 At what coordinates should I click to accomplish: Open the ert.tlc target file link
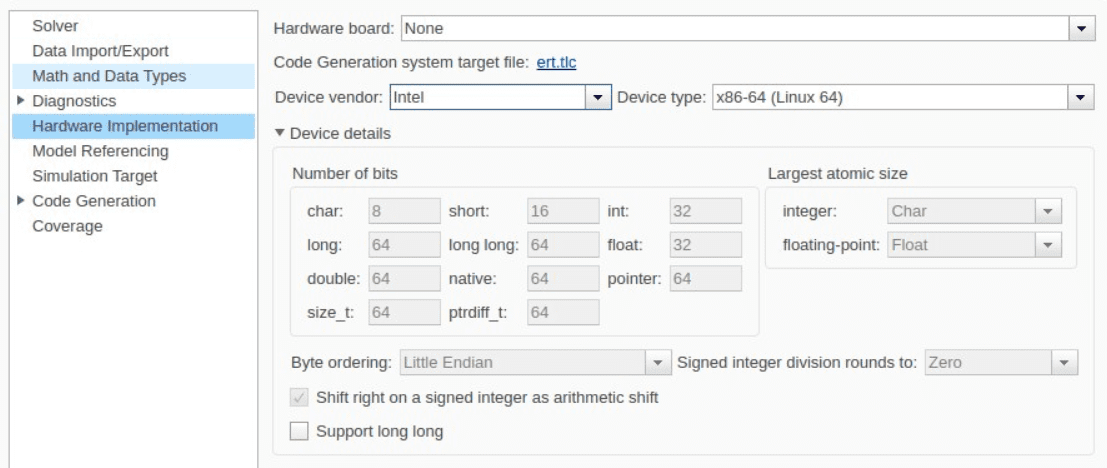pos(557,62)
